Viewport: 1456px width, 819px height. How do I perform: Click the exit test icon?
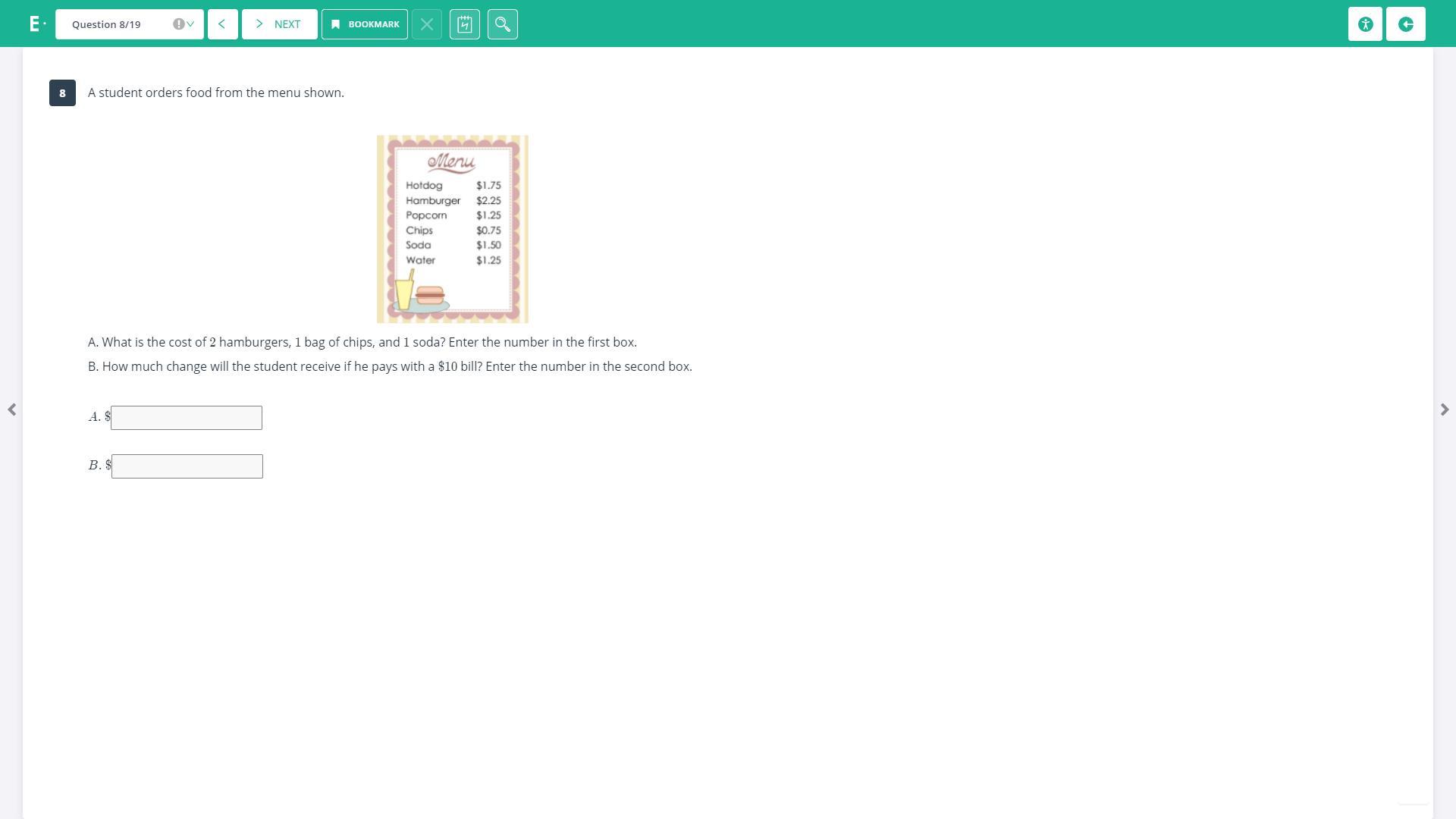[1406, 24]
